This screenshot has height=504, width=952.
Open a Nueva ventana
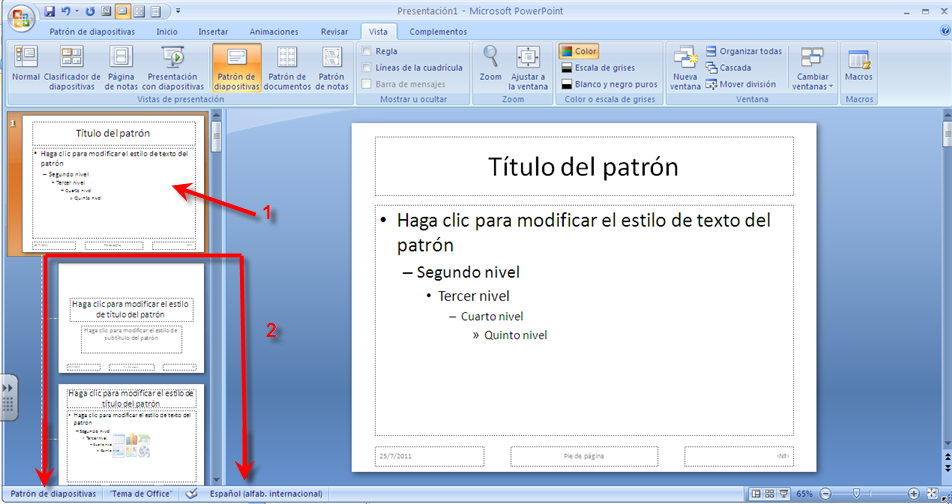[684, 67]
